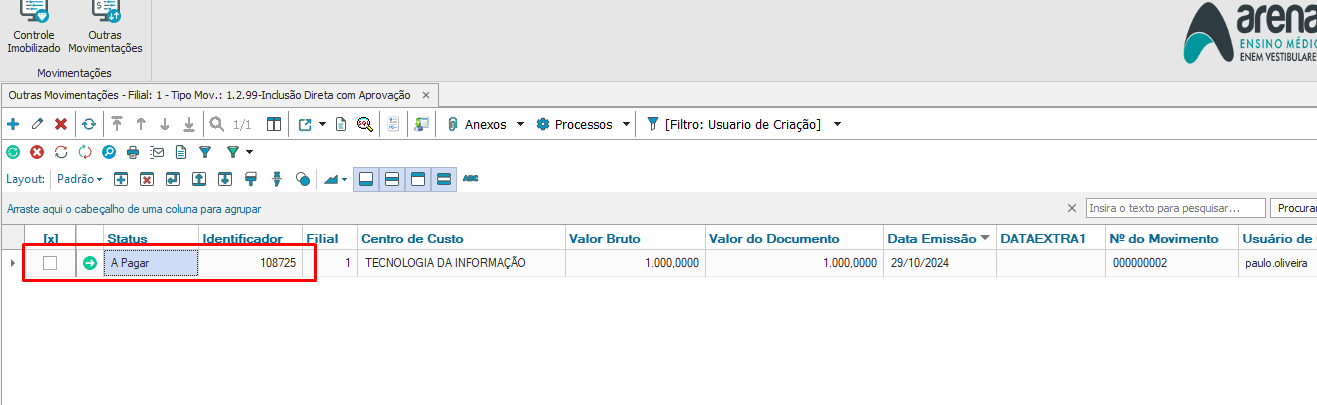Click the pencil edit record icon
Image resolution: width=1317 pixels, height=405 pixels.
[37, 124]
